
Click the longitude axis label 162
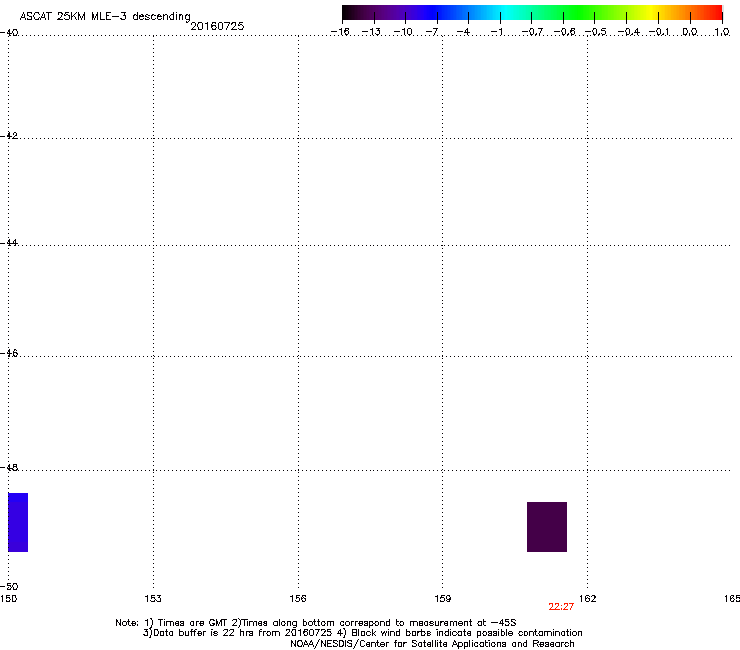coord(588,599)
